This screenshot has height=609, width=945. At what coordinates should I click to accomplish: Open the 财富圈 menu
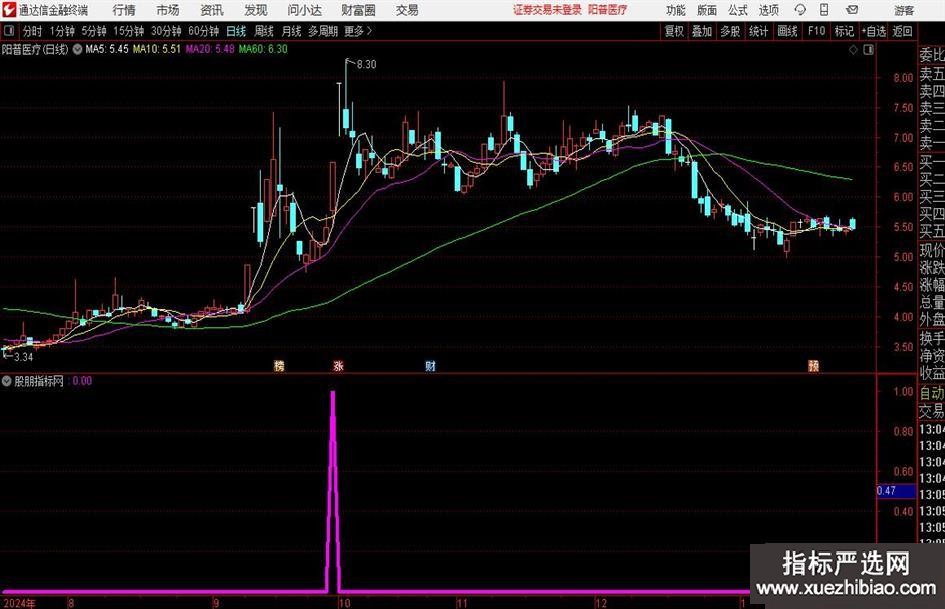point(358,10)
